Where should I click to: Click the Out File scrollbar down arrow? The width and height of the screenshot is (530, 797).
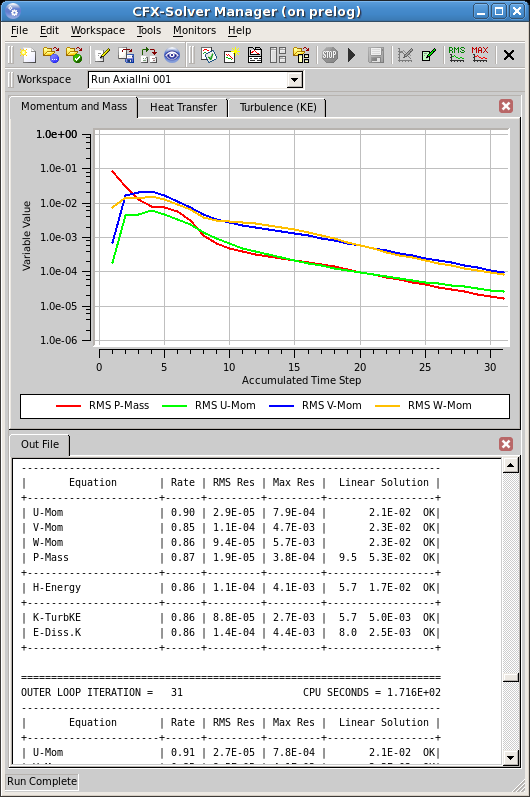510,758
